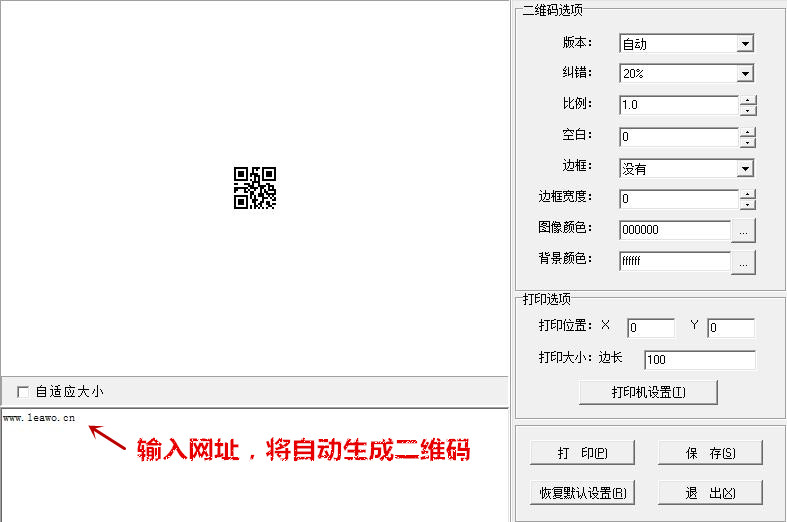Open color picker for 背景颜色
Screen dimensions: 787x522
click(743, 262)
